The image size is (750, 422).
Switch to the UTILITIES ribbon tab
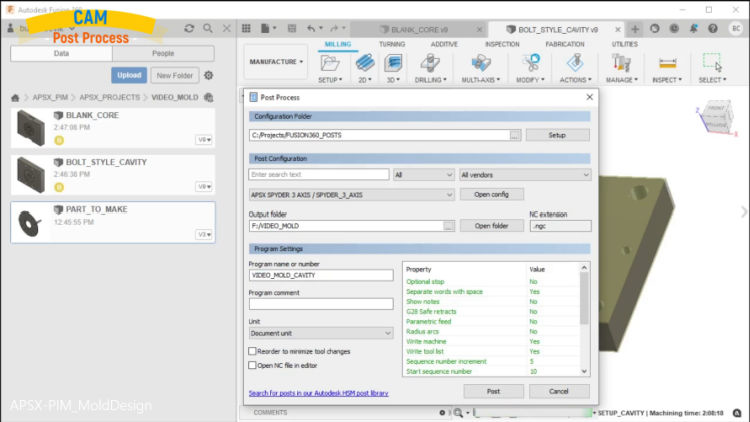pos(624,44)
